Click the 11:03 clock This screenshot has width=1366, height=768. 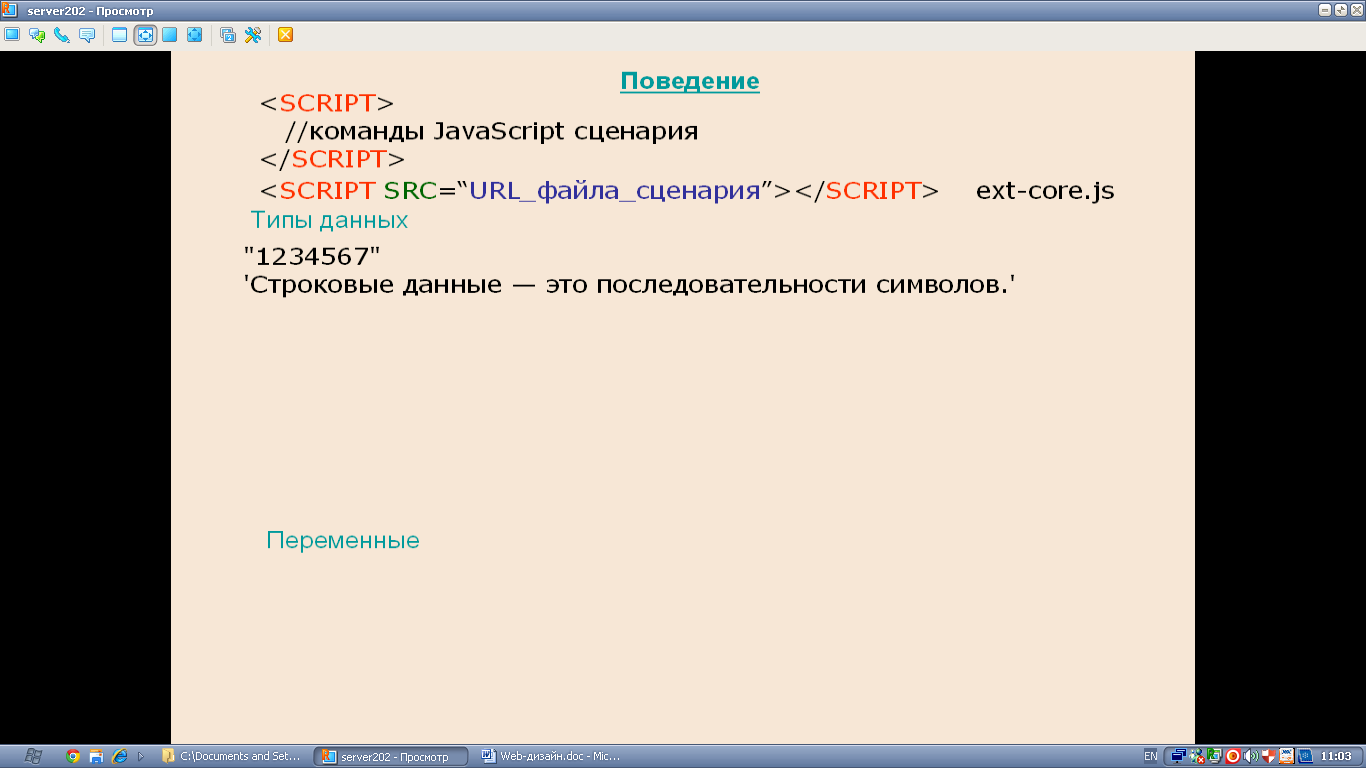coord(1337,756)
